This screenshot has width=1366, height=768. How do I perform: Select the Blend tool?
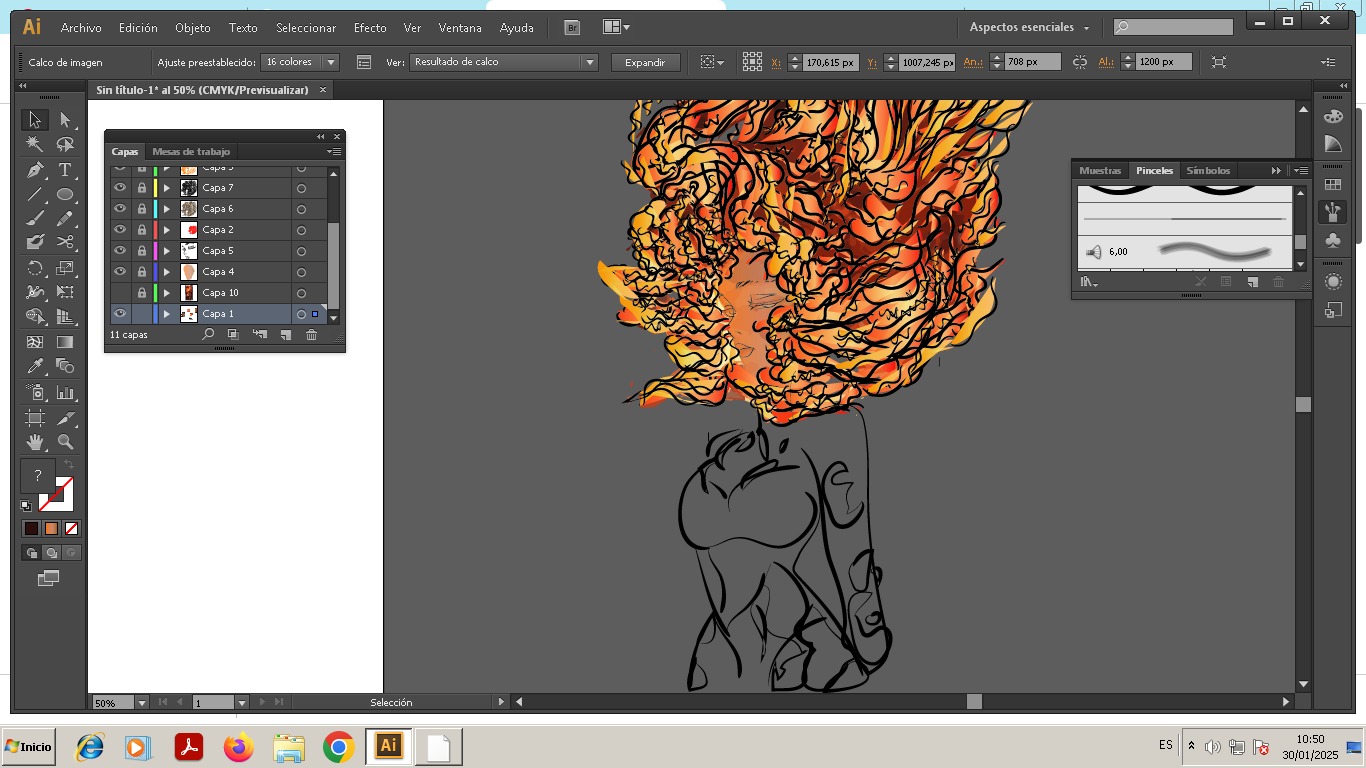(65, 367)
